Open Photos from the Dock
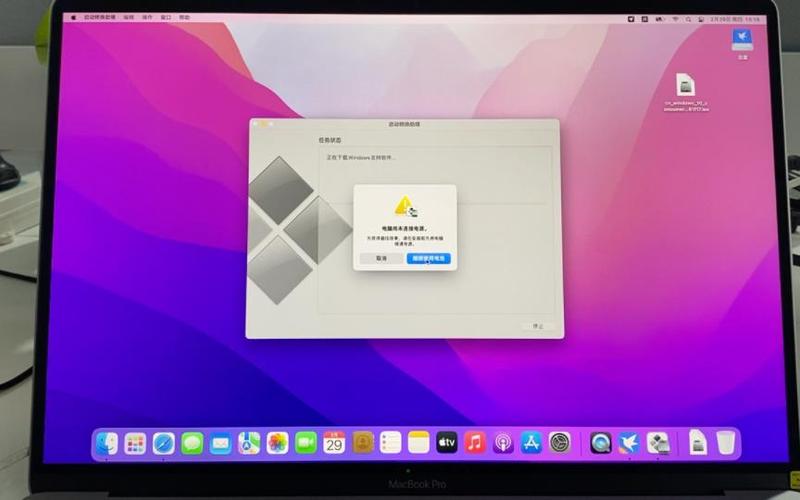The width and height of the screenshot is (800, 500). [278, 443]
